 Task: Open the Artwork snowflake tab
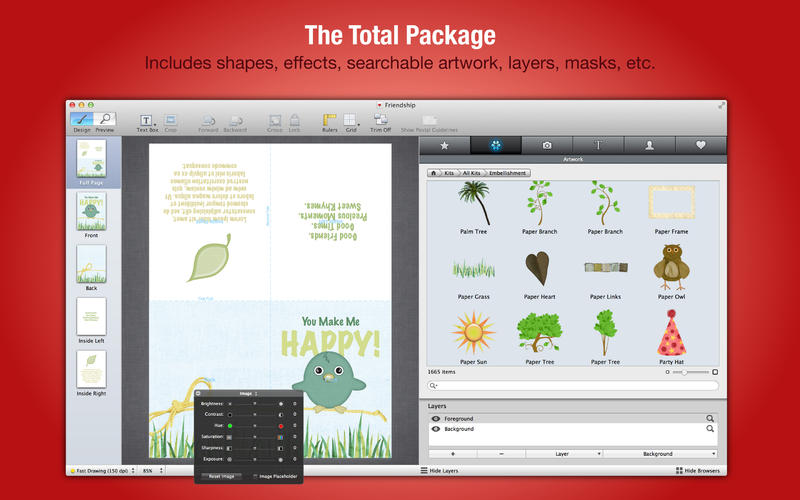(x=496, y=145)
